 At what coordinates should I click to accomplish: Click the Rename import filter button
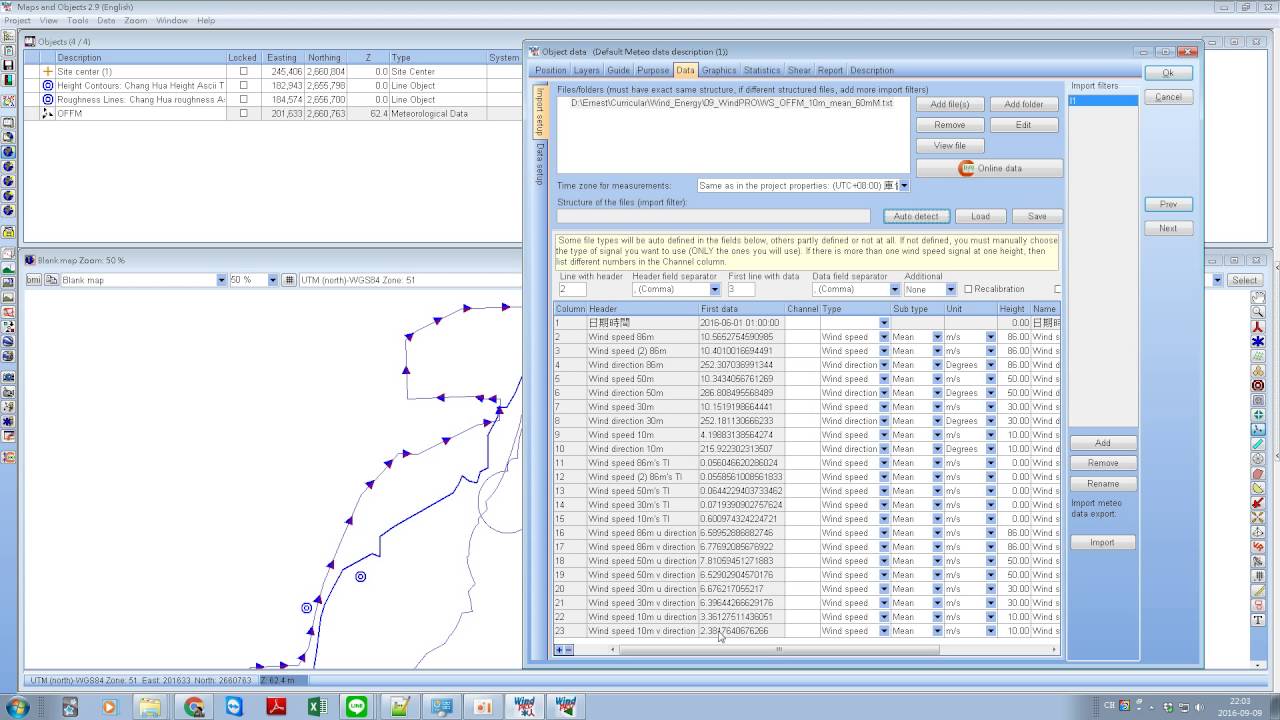click(x=1102, y=484)
